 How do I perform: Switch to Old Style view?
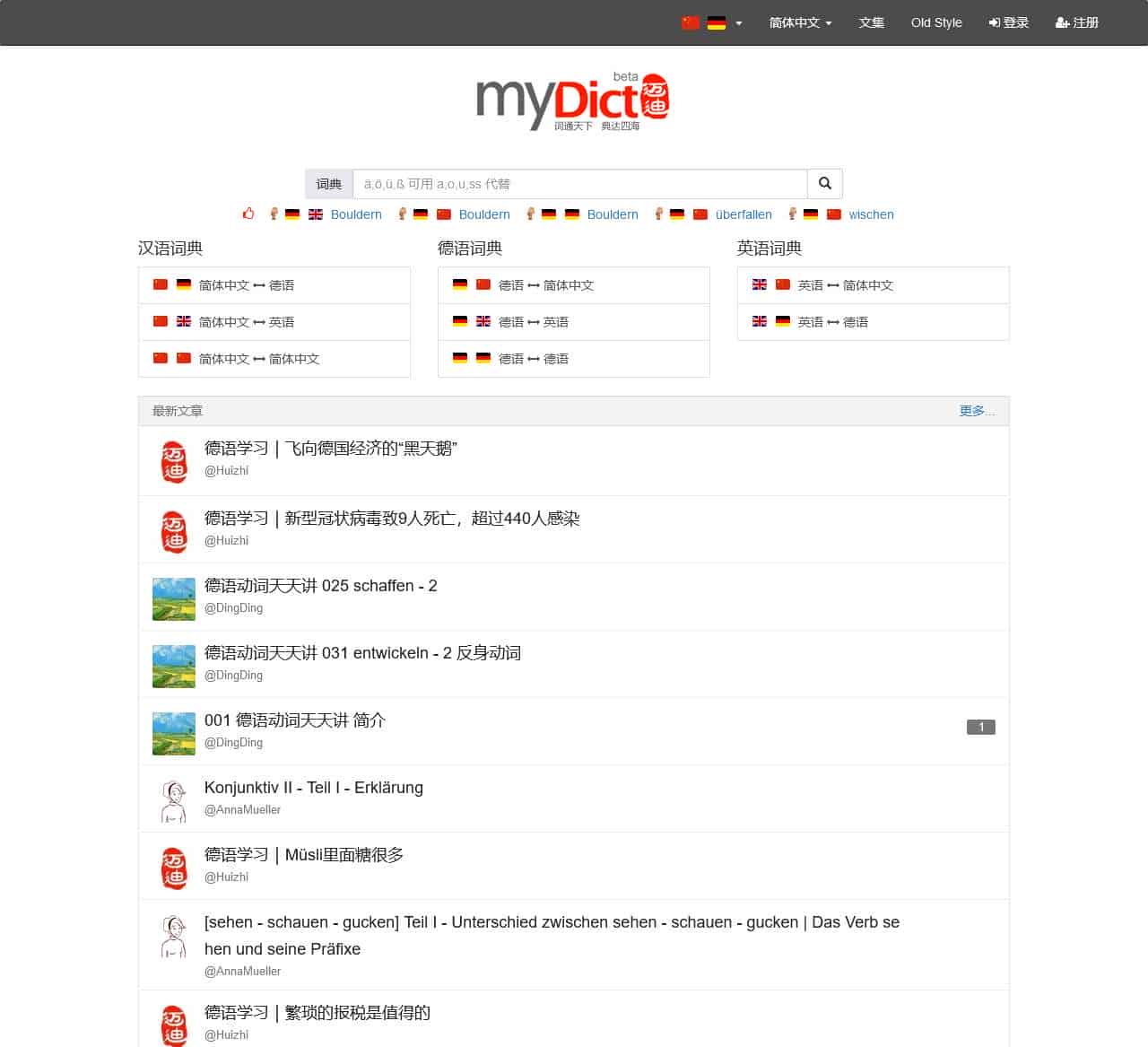click(x=936, y=22)
